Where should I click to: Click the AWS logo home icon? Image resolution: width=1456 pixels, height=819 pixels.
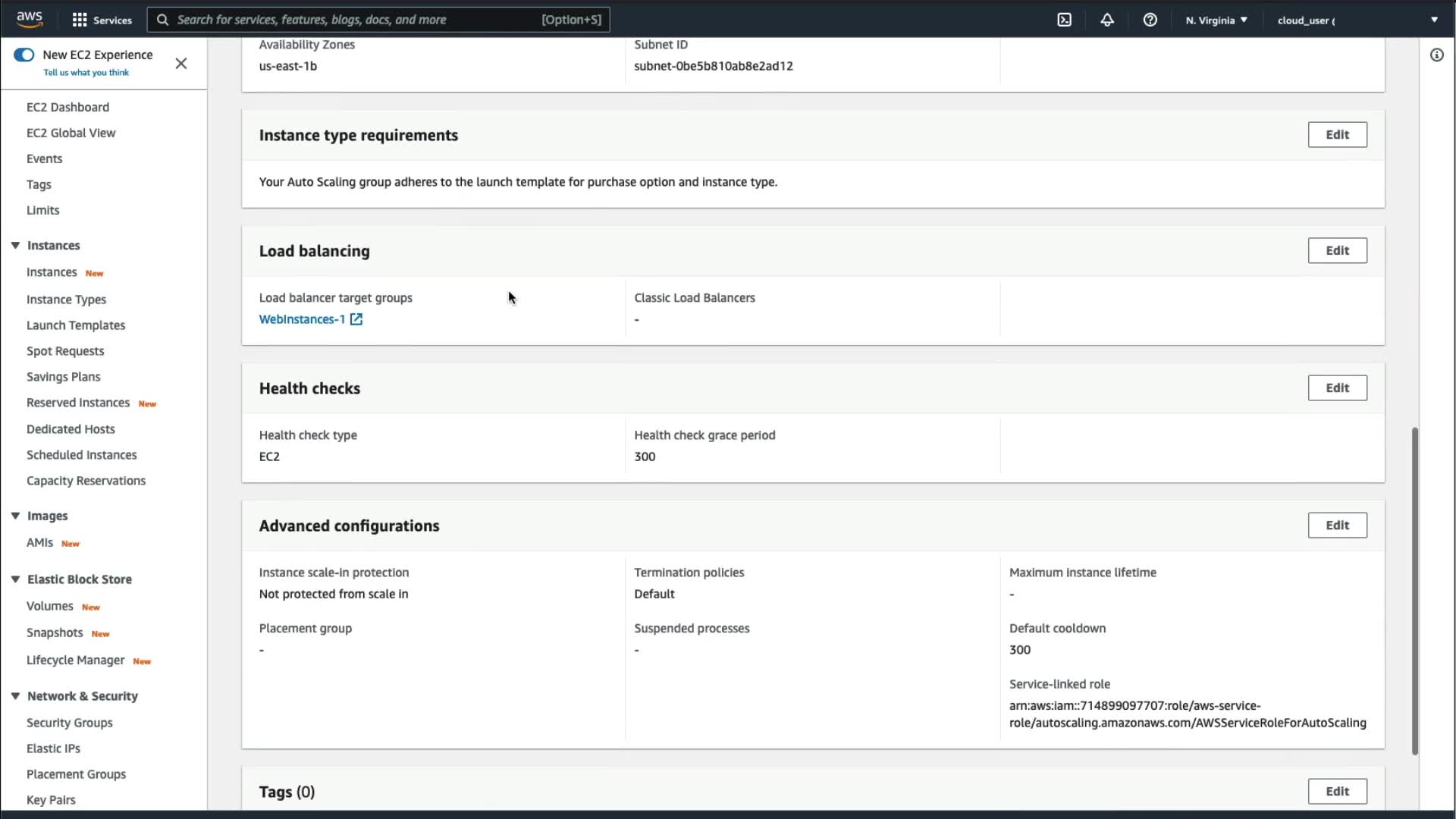(x=30, y=19)
